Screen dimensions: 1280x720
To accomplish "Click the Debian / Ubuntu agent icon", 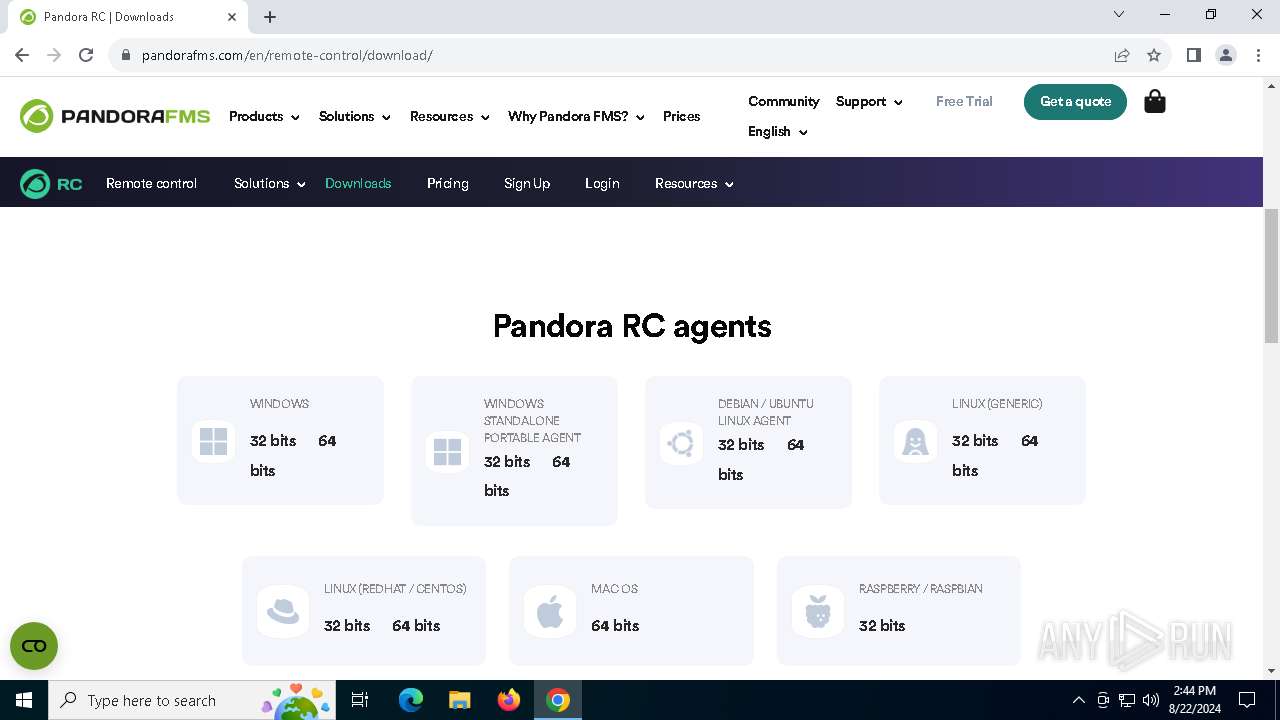I will coord(681,443).
